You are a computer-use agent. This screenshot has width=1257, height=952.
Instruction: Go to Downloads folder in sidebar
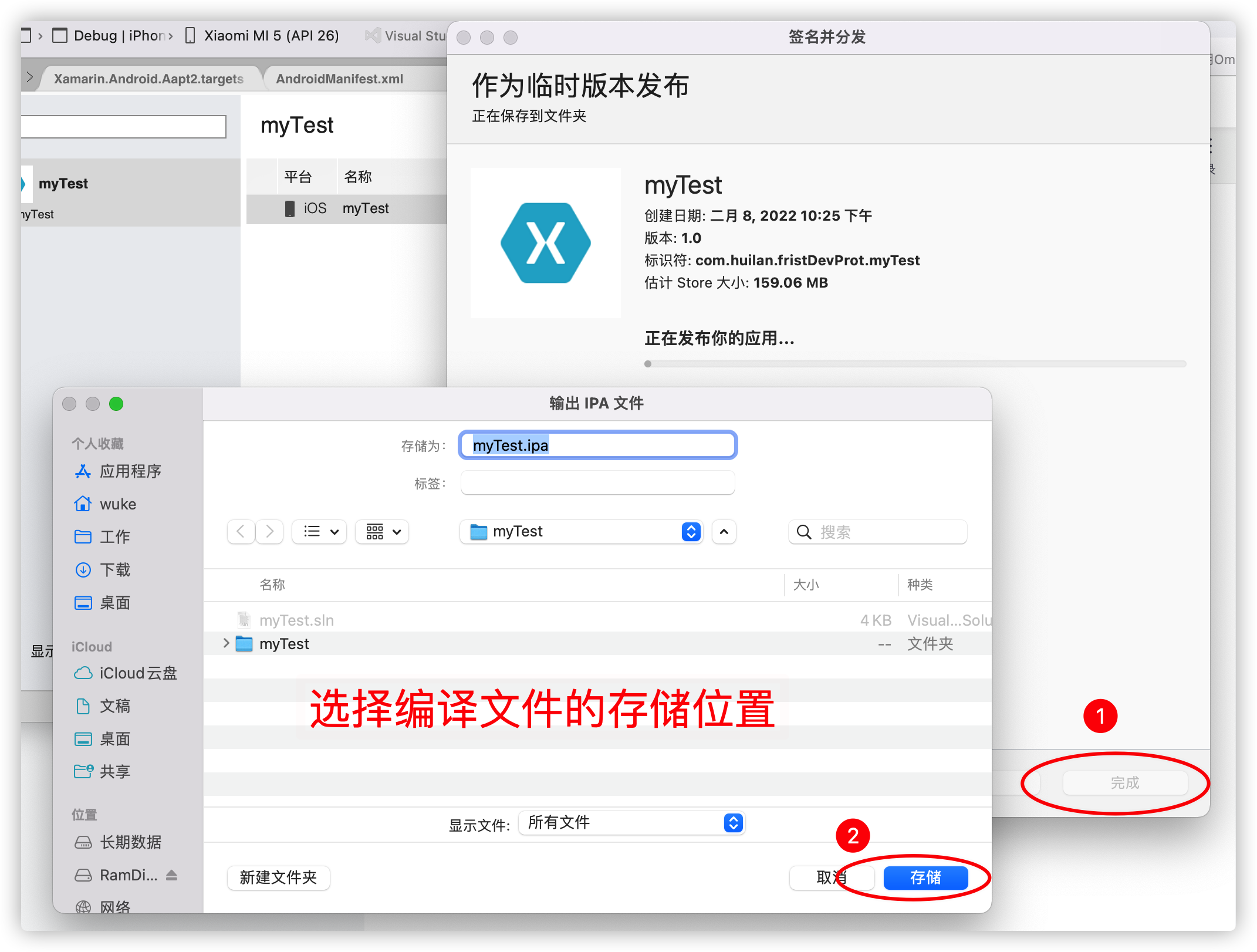pyautogui.click(x=114, y=569)
